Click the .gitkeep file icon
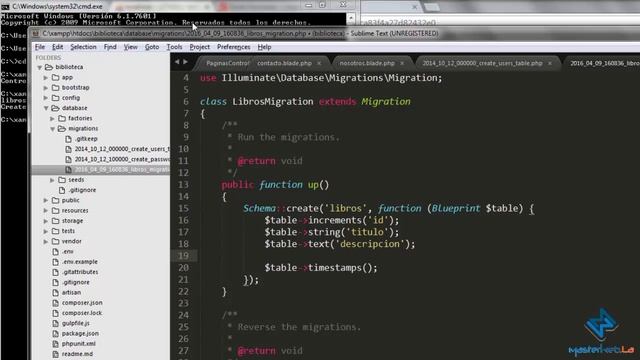The image size is (640, 360). [69, 139]
